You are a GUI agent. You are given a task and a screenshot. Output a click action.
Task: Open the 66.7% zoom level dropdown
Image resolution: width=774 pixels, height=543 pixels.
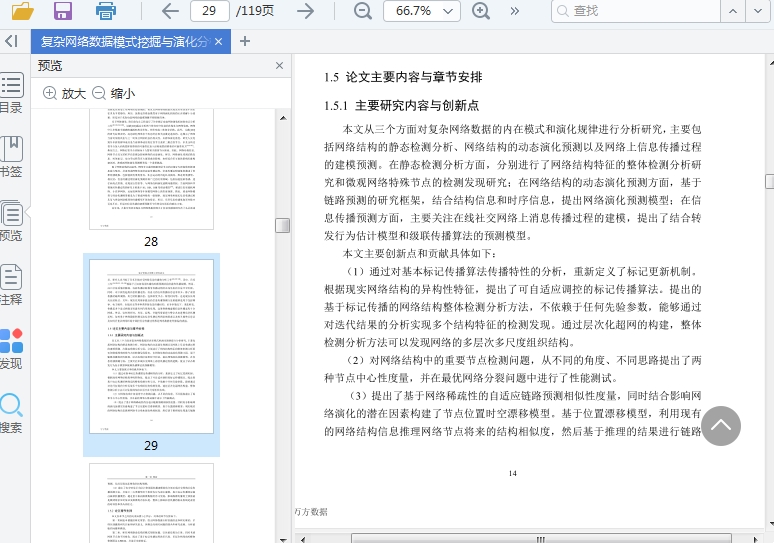coord(422,11)
